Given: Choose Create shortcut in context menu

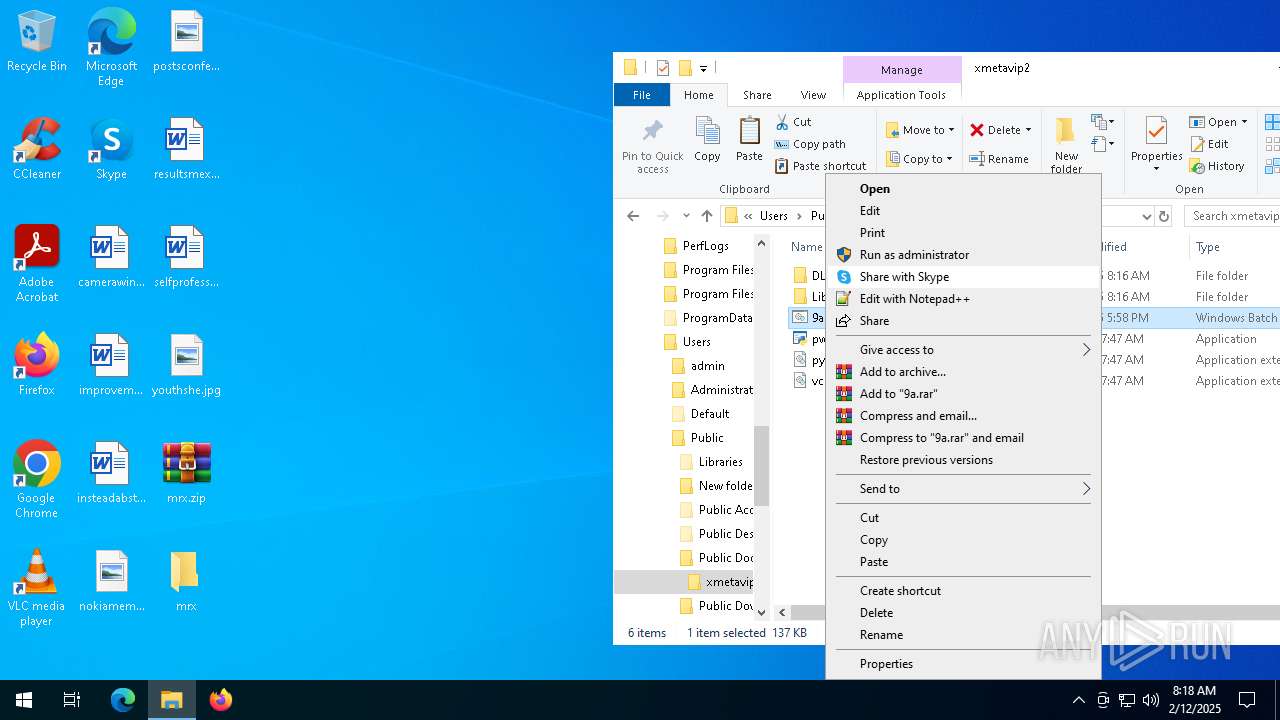Looking at the screenshot, I should pyautogui.click(x=964, y=591).
